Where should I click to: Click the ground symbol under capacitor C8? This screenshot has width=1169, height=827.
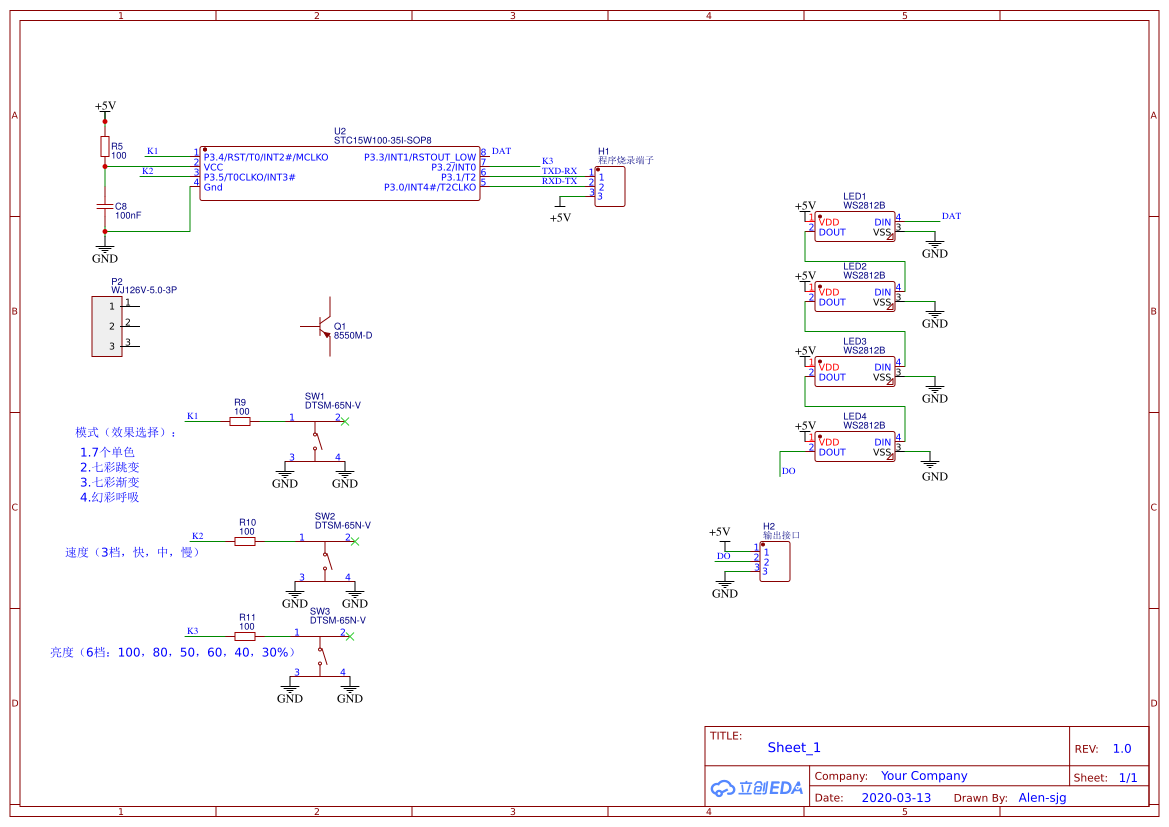pos(104,253)
